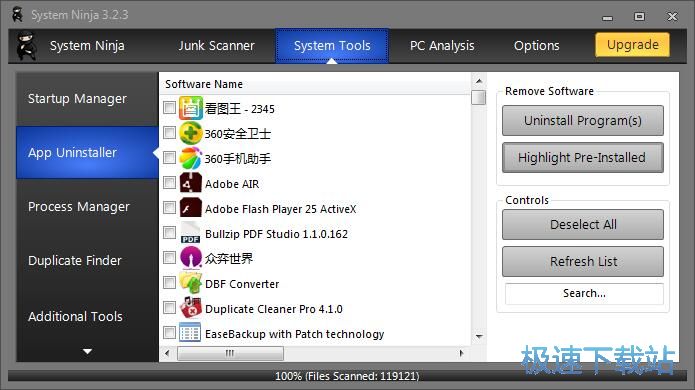This screenshot has height=390, width=695.
Task: Enable the DBF Converter checkbox
Action: [x=169, y=282]
